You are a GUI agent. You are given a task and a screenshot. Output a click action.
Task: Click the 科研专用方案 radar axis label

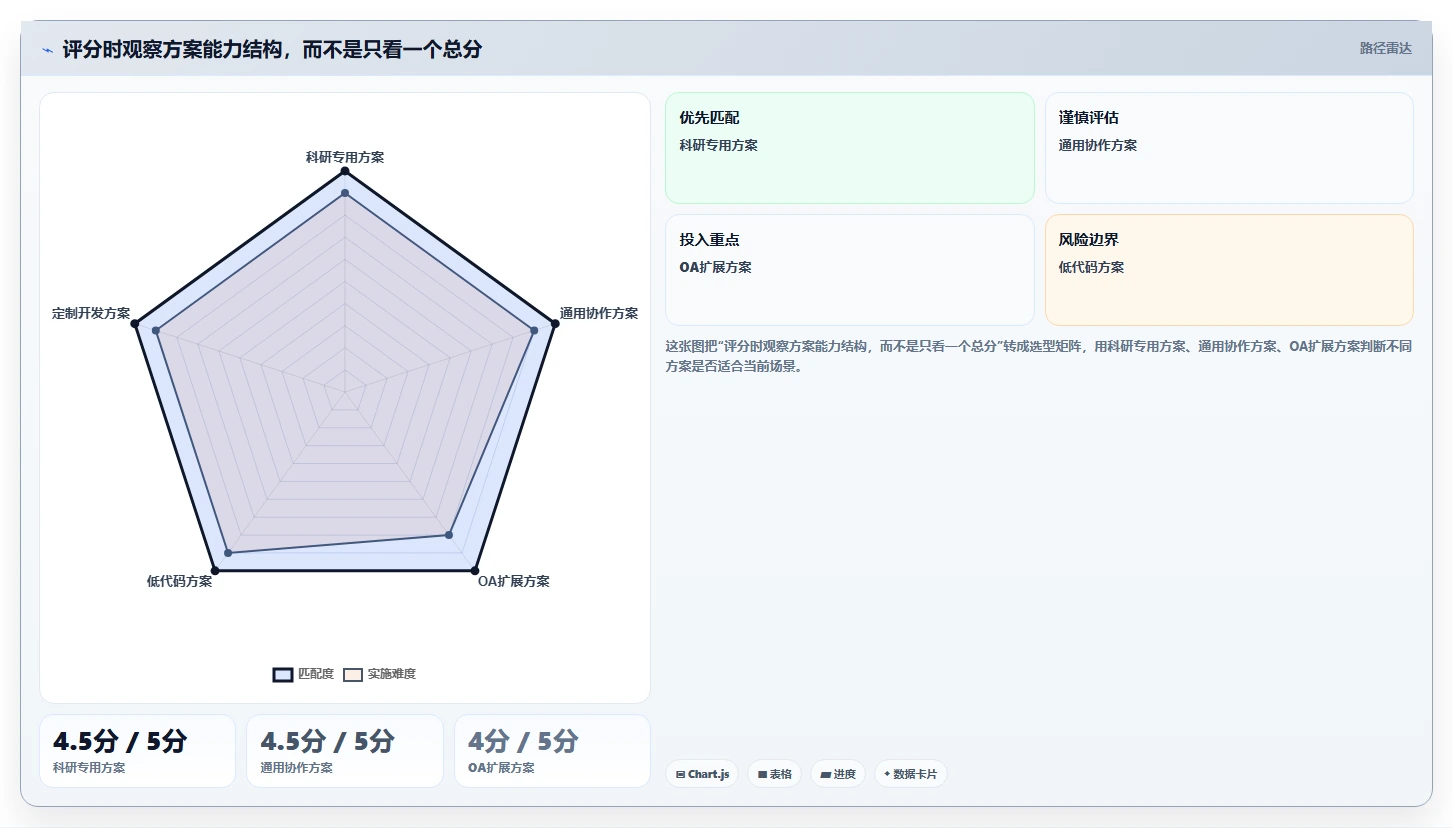(345, 157)
